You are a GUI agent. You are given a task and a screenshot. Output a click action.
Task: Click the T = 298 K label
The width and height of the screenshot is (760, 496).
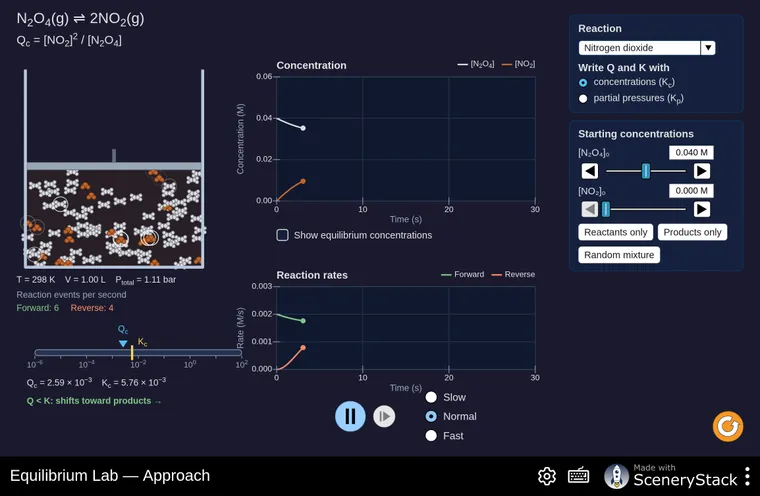point(36,280)
